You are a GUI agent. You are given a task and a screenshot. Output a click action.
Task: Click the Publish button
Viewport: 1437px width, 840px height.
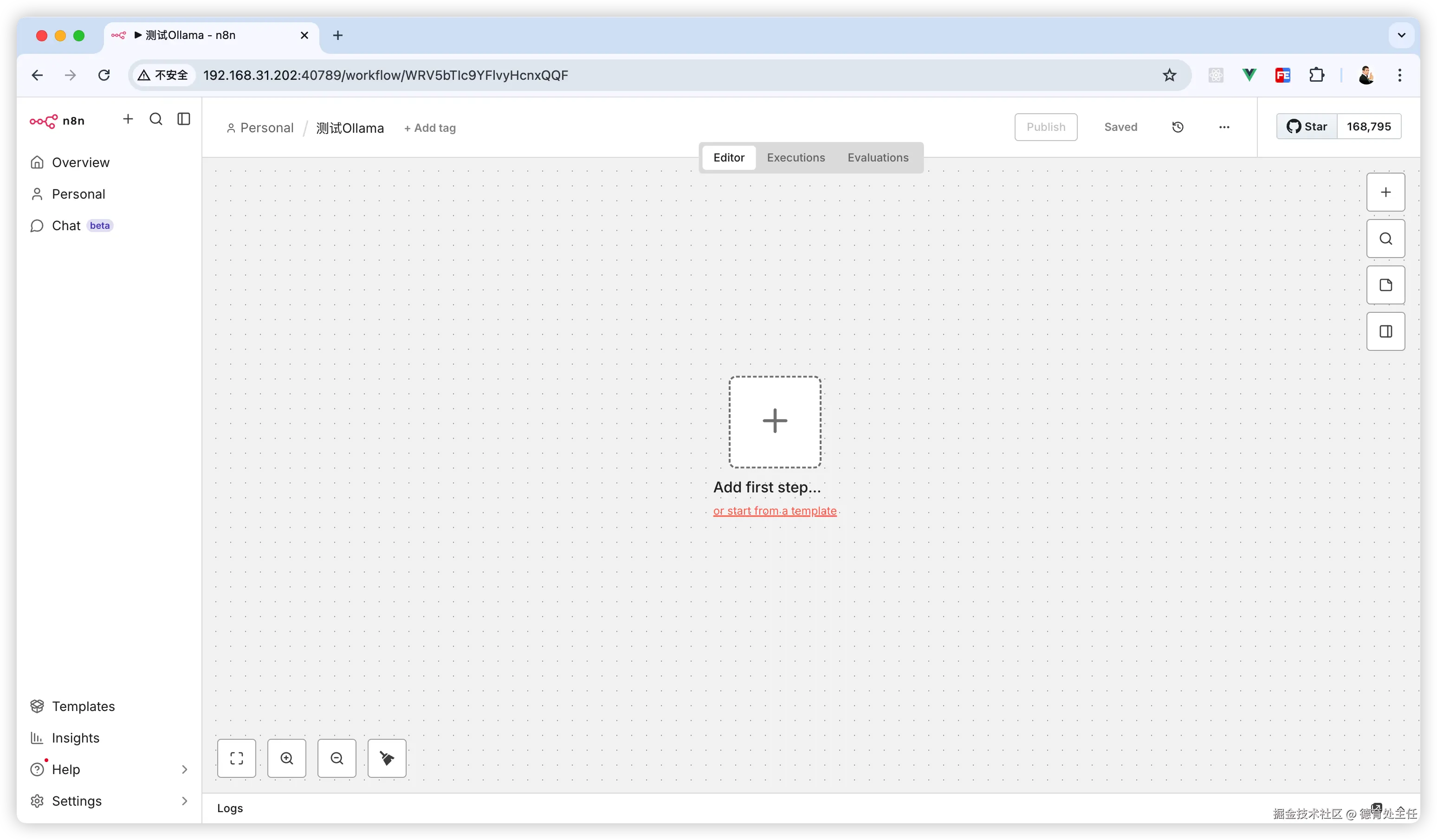click(x=1045, y=127)
